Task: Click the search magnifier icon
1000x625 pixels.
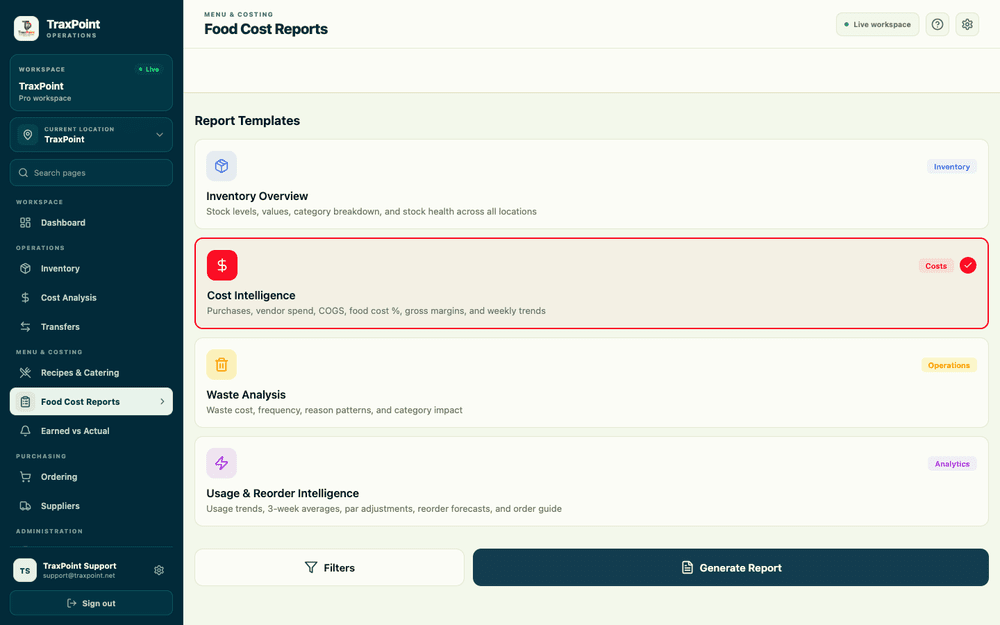Action: click(24, 173)
